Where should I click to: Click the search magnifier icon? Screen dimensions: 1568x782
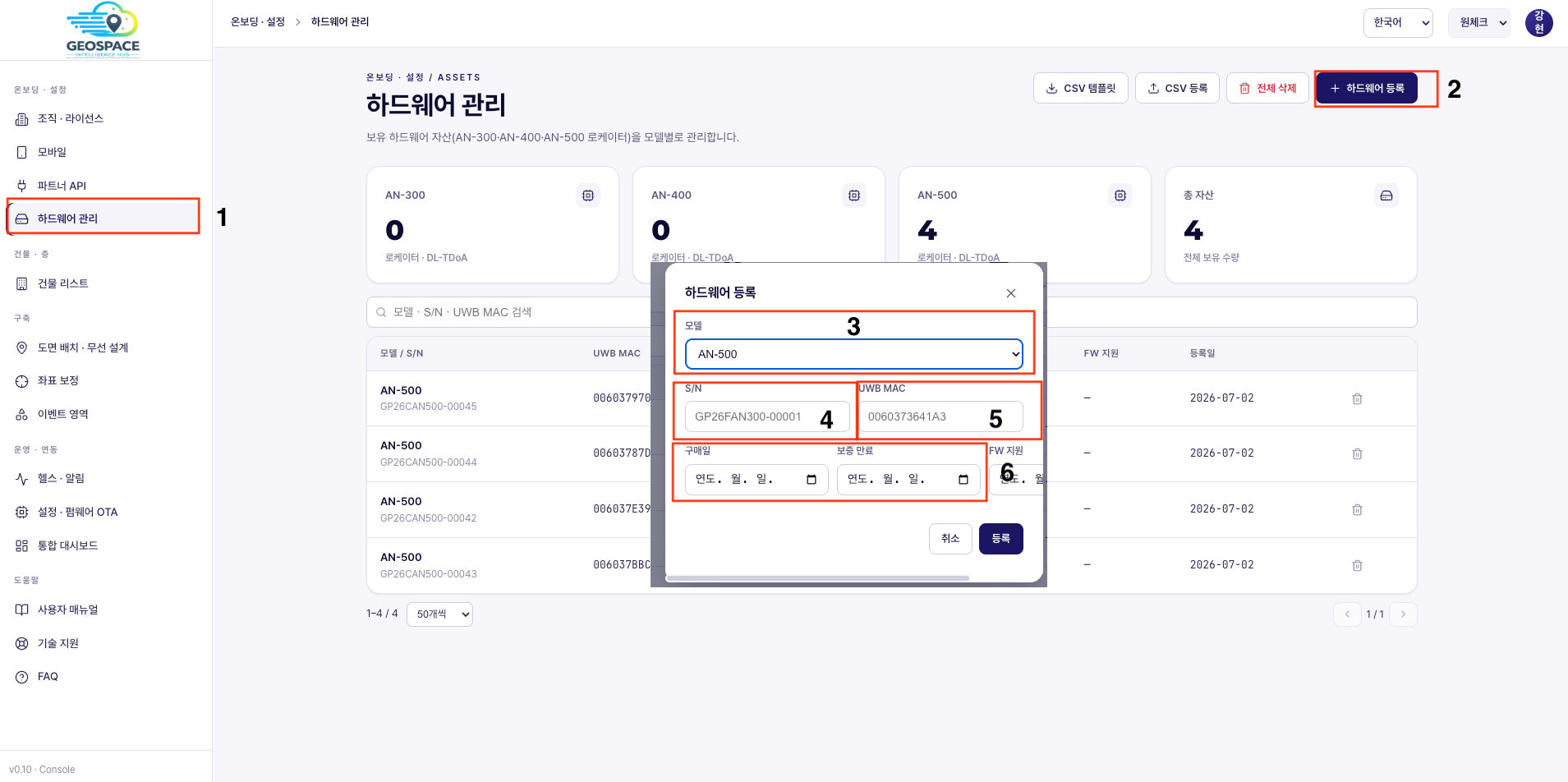tap(381, 312)
